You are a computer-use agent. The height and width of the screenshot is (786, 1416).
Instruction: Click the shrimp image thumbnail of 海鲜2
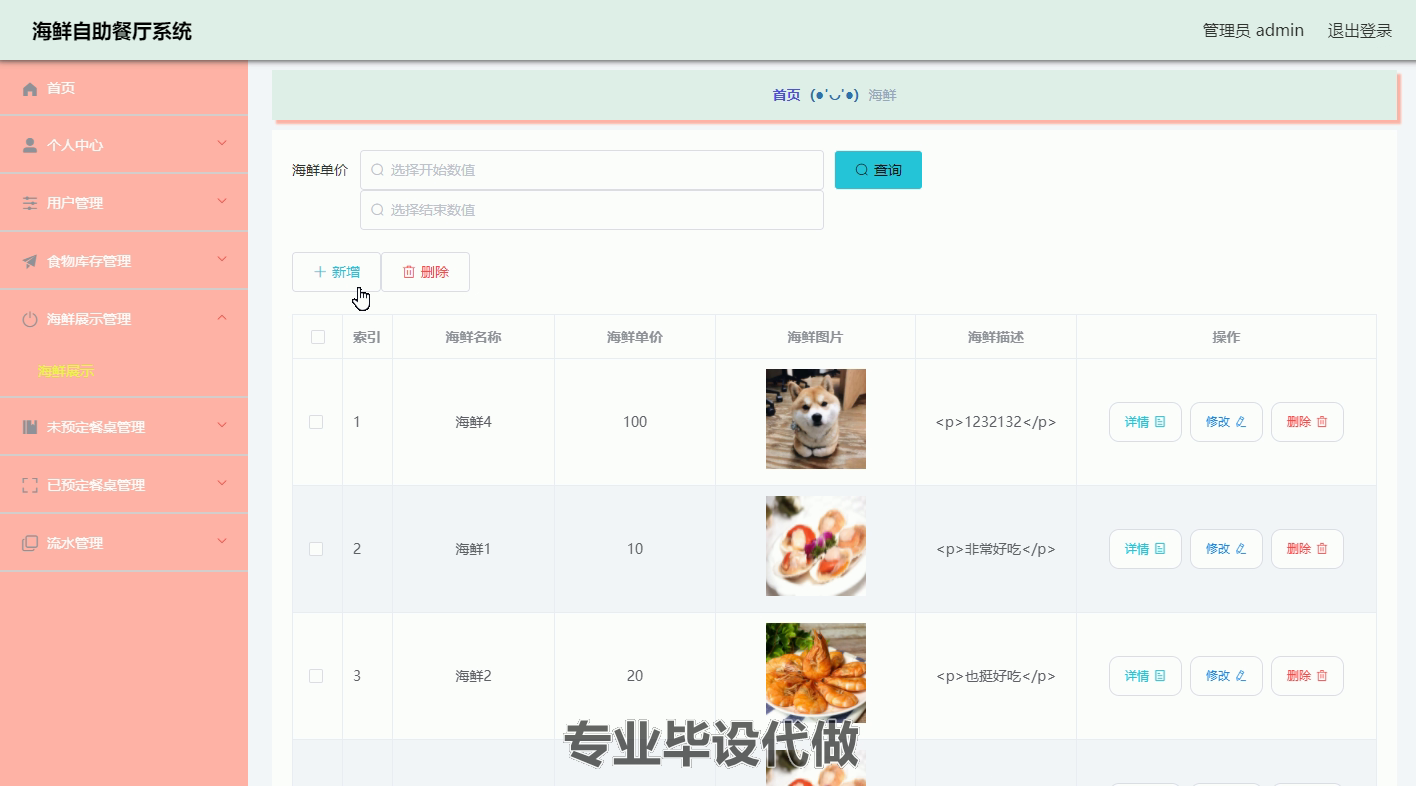point(816,673)
